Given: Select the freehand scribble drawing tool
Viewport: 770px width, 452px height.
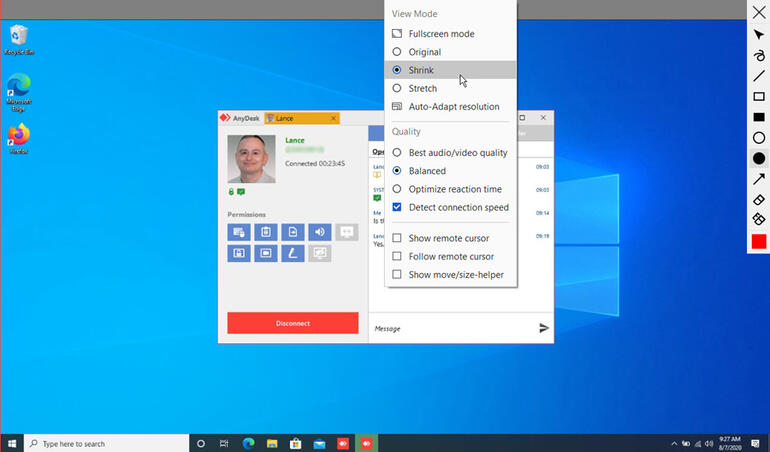Looking at the screenshot, I should coord(759,55).
